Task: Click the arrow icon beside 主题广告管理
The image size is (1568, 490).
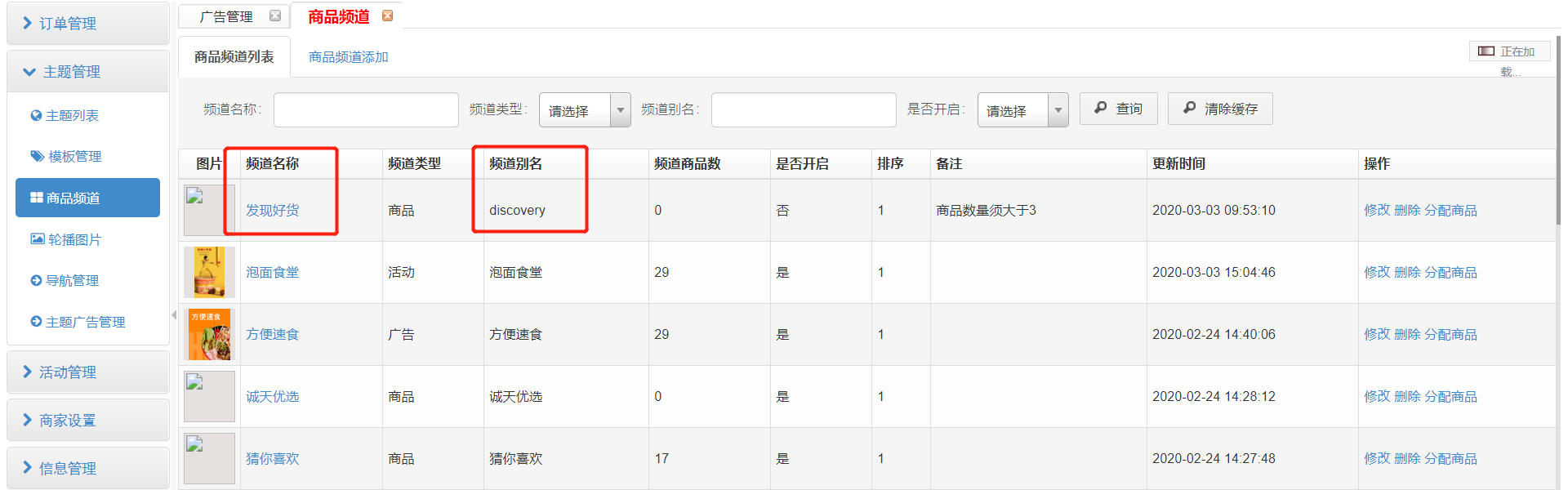Action: click(x=36, y=322)
